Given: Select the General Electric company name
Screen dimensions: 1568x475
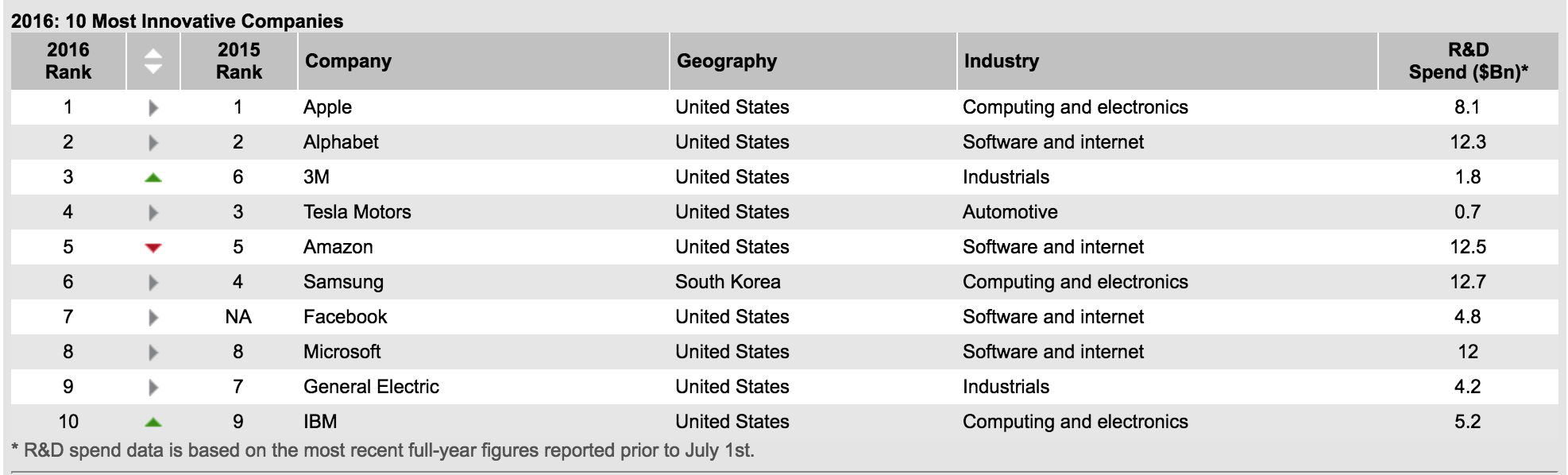Looking at the screenshot, I should [x=371, y=387].
